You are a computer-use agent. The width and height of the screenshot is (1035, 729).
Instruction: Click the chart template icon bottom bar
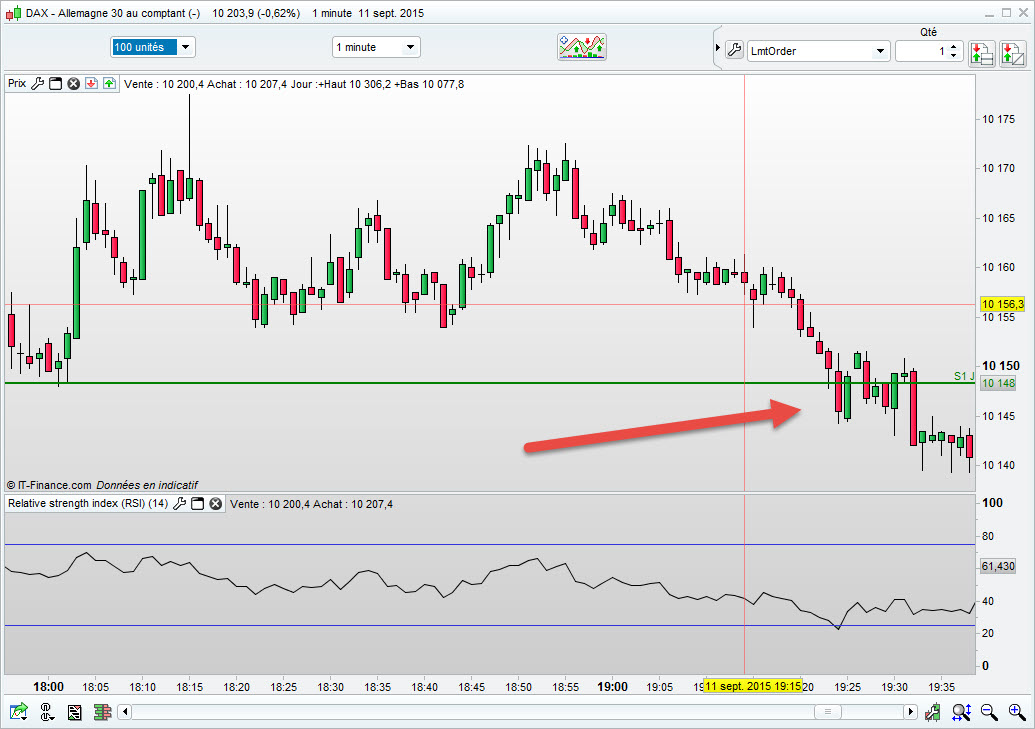tap(75, 711)
